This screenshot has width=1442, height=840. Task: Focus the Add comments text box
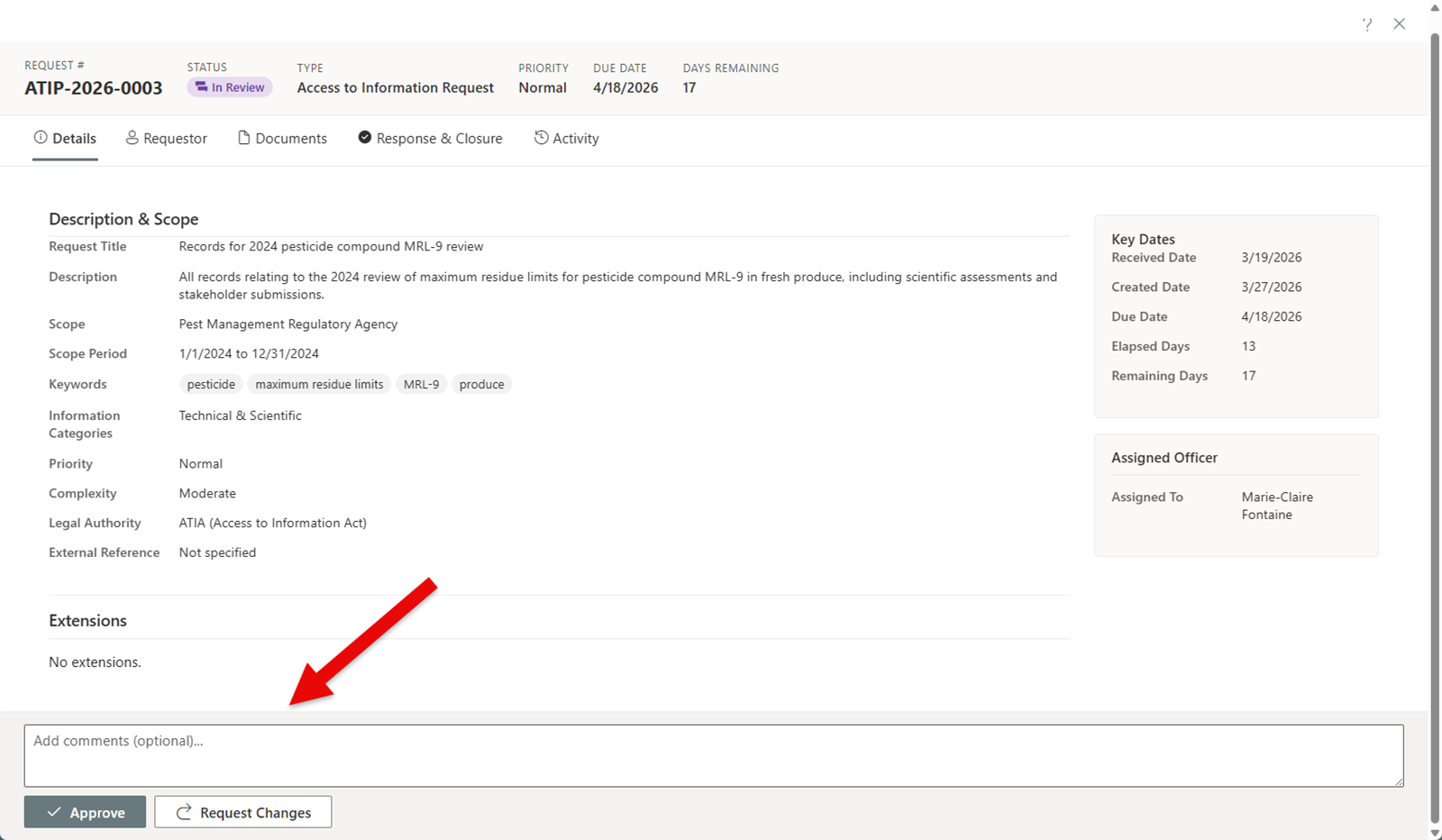(x=713, y=755)
